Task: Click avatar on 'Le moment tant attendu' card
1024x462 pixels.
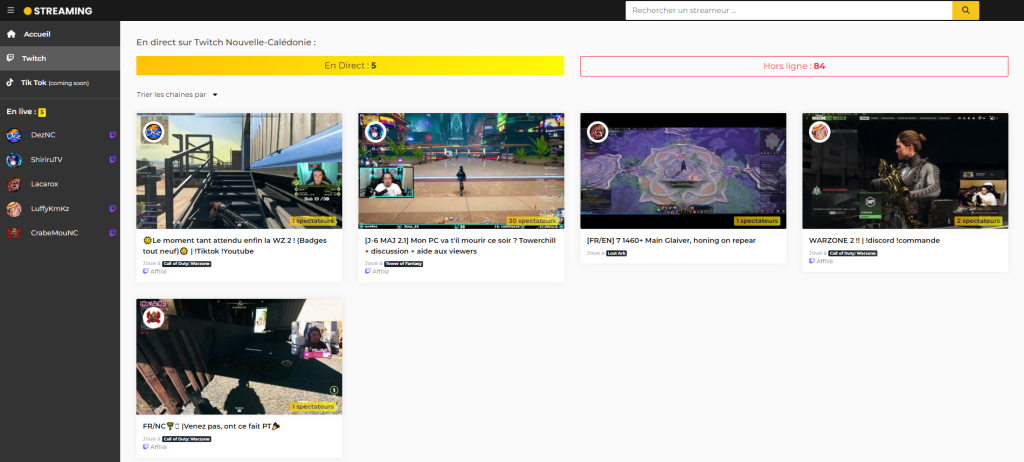Action: (153, 131)
